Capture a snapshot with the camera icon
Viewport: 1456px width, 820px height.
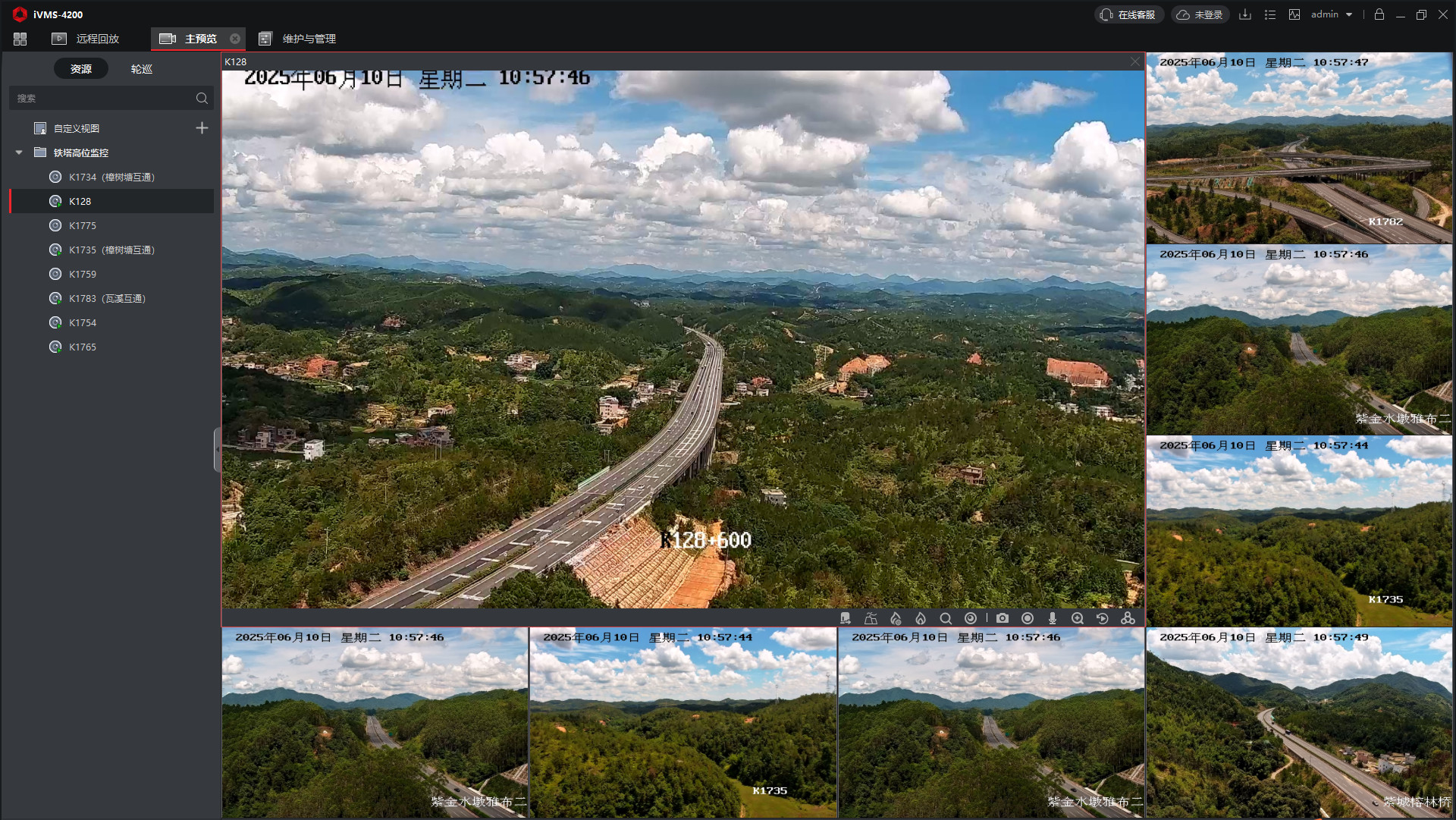click(x=1003, y=618)
